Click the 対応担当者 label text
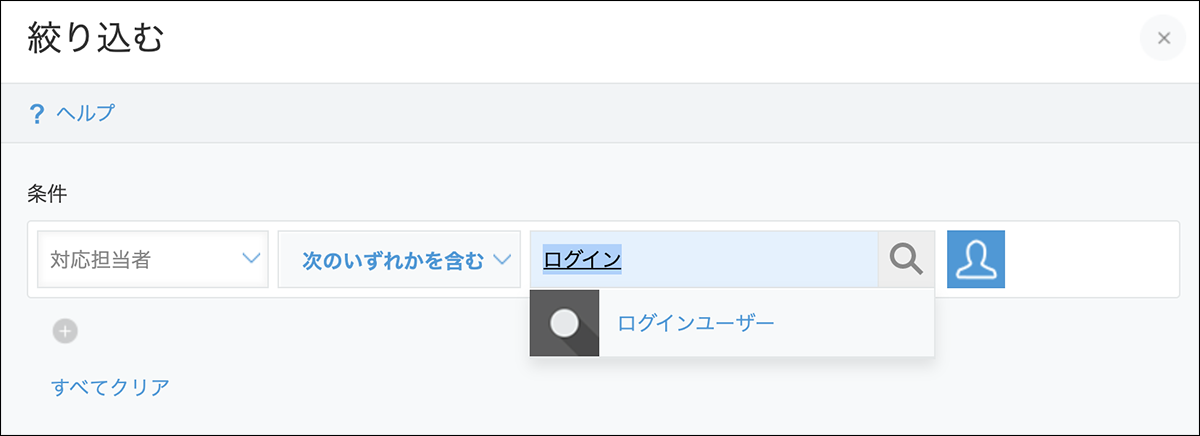This screenshot has height=436, width=1200. (100, 260)
